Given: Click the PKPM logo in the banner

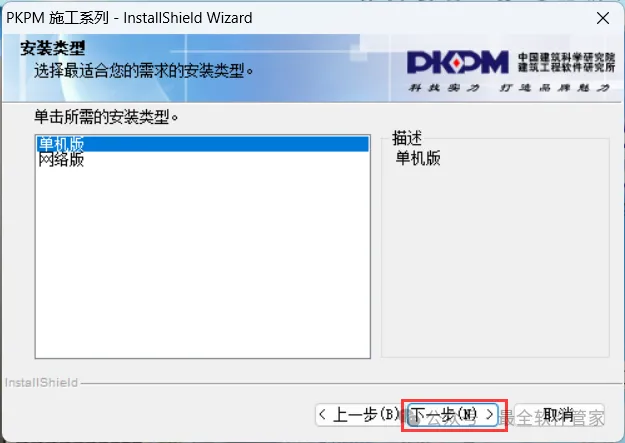Looking at the screenshot, I should pyautogui.click(x=458, y=63).
